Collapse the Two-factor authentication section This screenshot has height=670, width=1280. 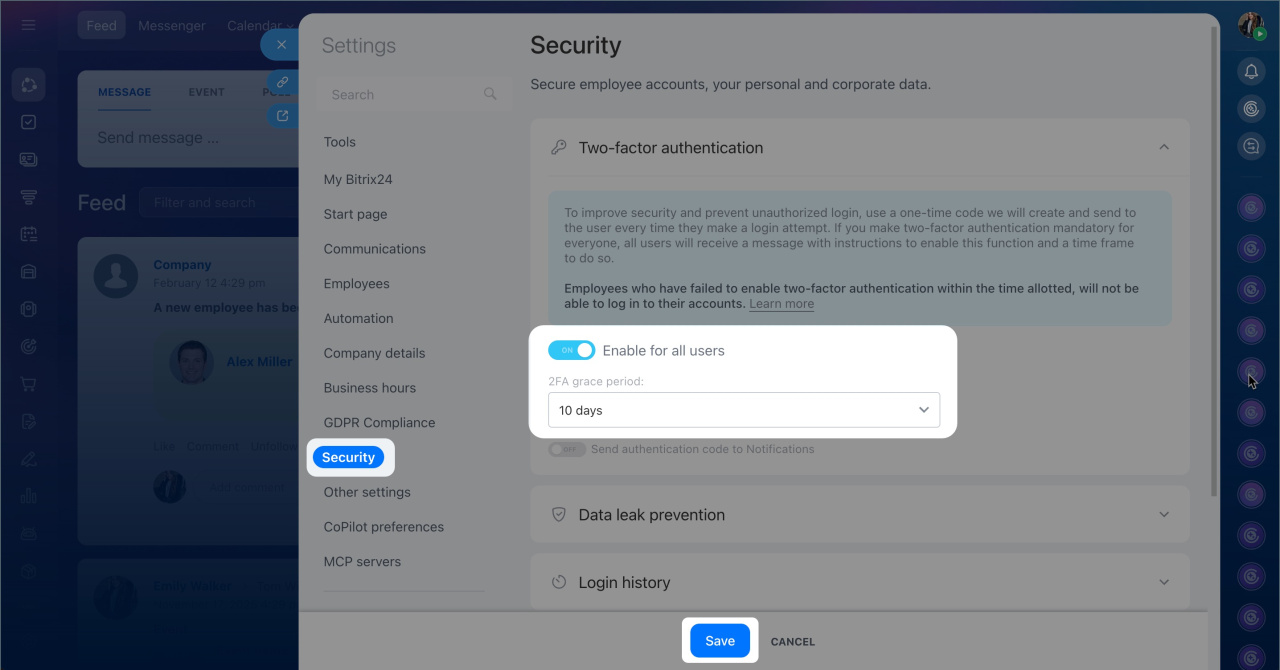[x=1164, y=148]
